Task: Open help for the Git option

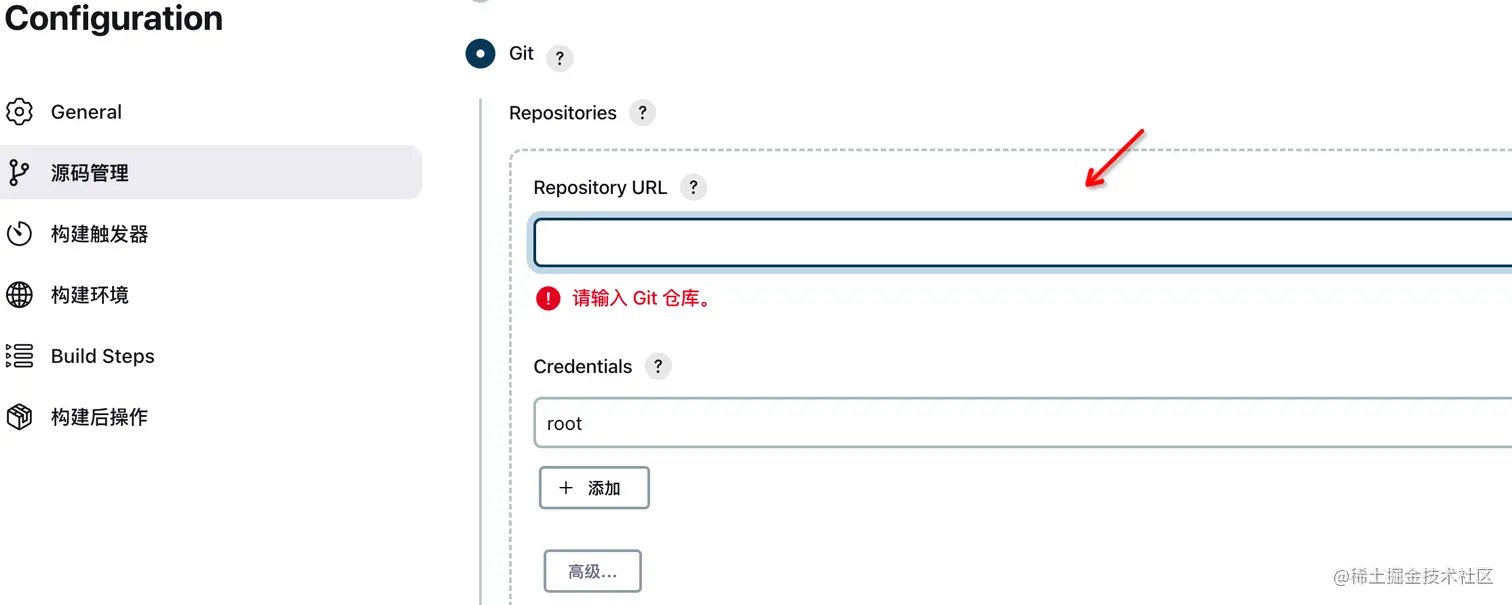Action: coord(560,58)
